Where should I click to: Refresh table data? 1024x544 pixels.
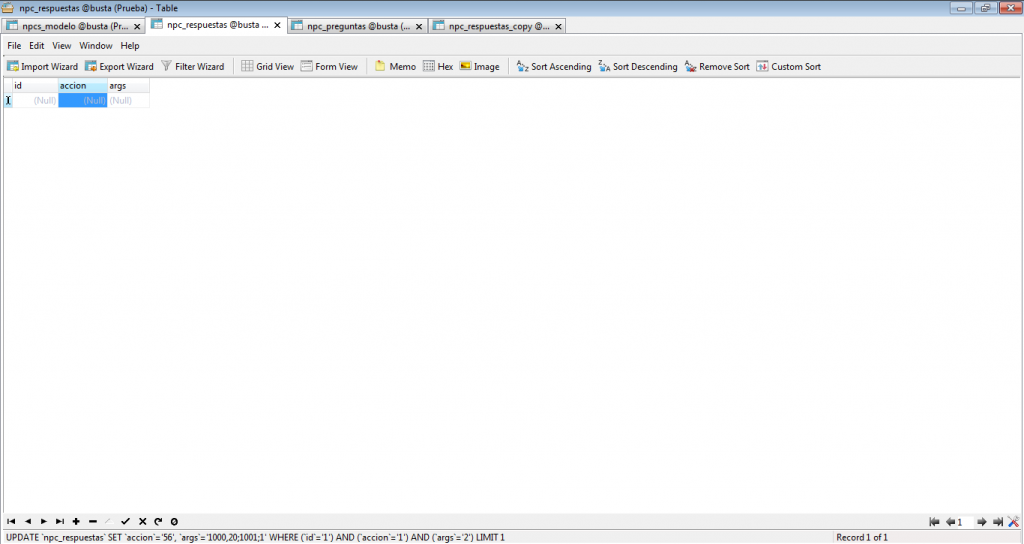tap(158, 521)
